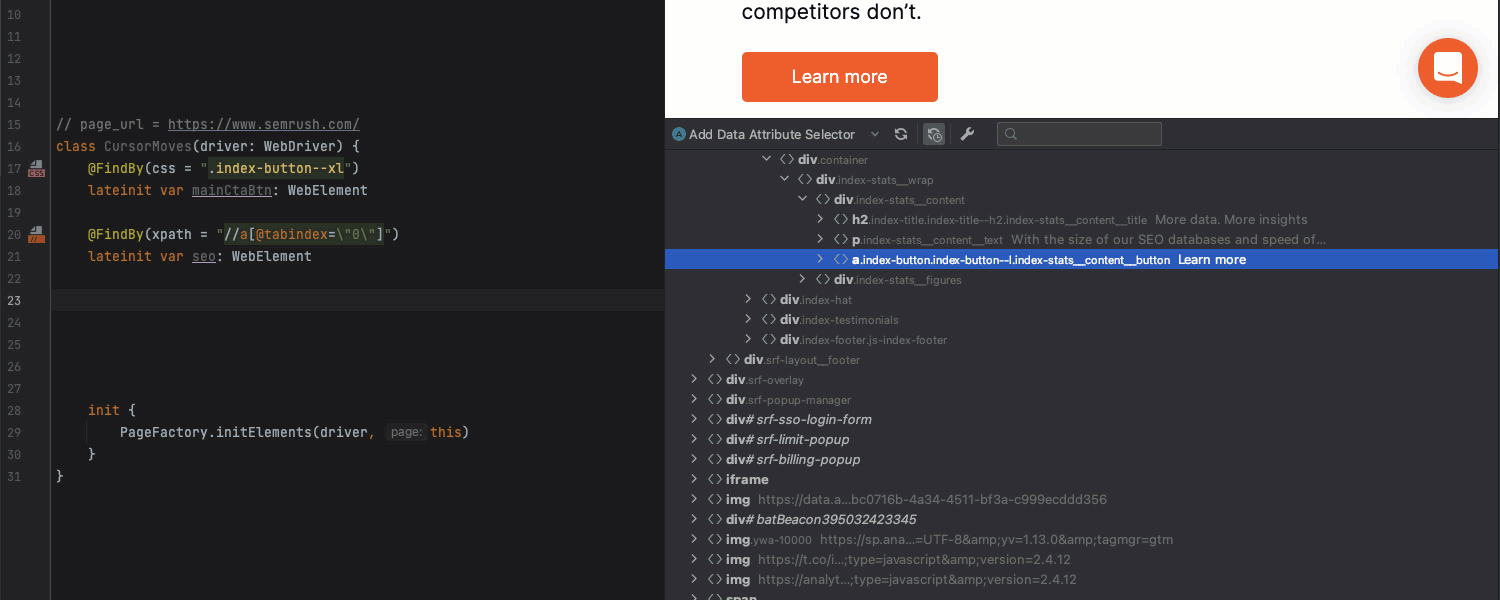
Task: Click the CSS gutter icon on line 17
Action: [37, 168]
